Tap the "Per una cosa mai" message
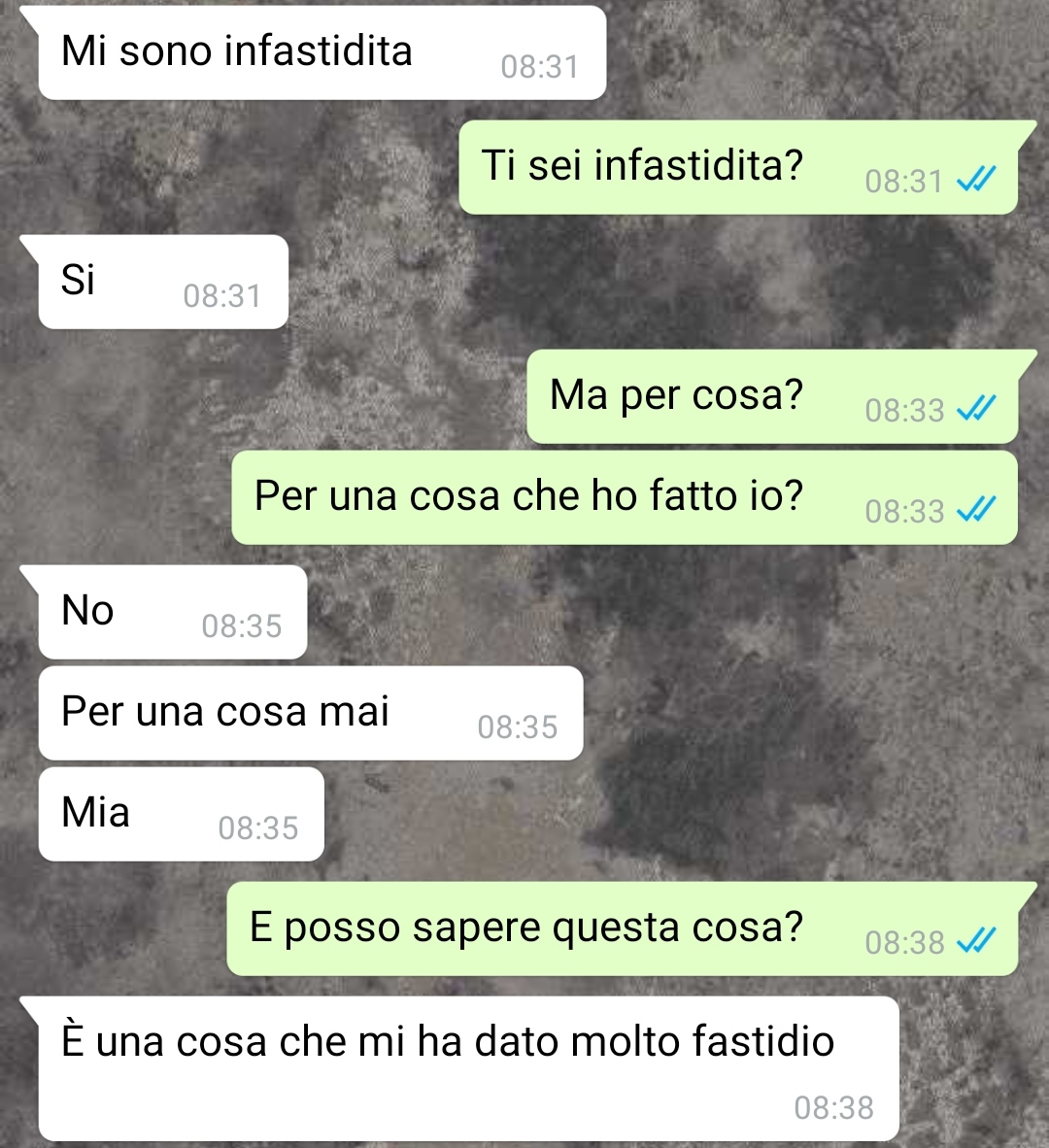The width and height of the screenshot is (1049, 1148). (x=311, y=713)
